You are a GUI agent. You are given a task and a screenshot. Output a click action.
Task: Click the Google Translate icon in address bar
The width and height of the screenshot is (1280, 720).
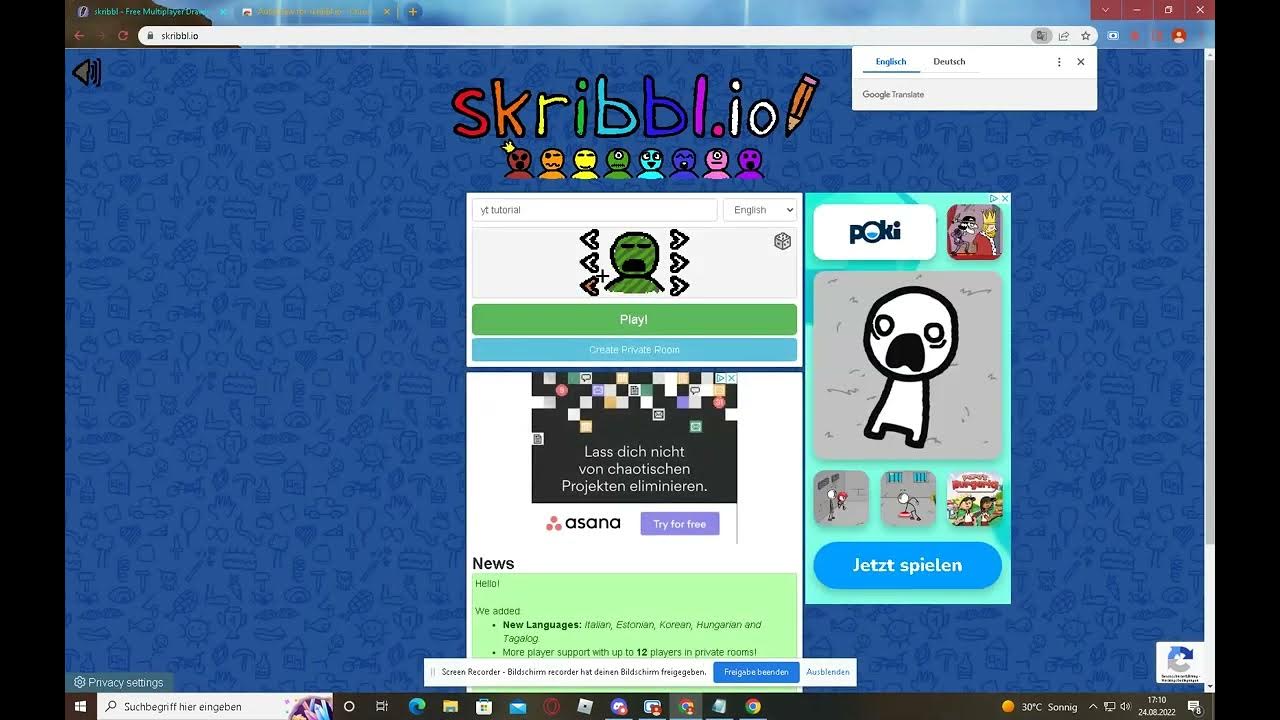click(1042, 36)
